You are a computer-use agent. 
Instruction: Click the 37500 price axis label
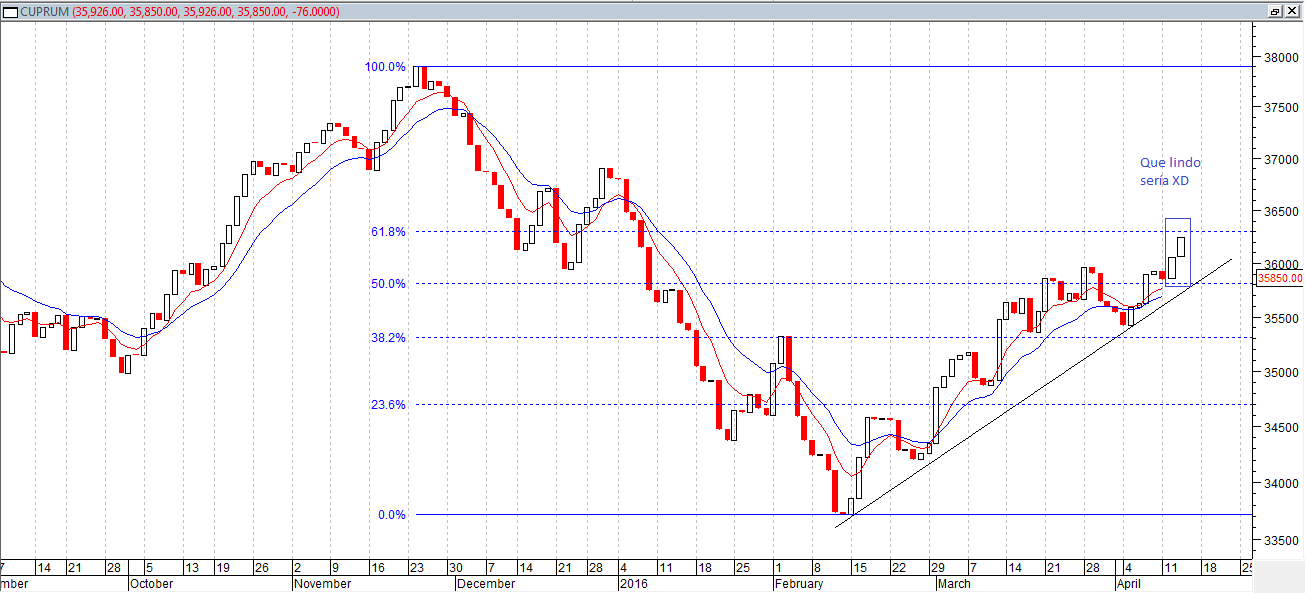pyautogui.click(x=1281, y=108)
